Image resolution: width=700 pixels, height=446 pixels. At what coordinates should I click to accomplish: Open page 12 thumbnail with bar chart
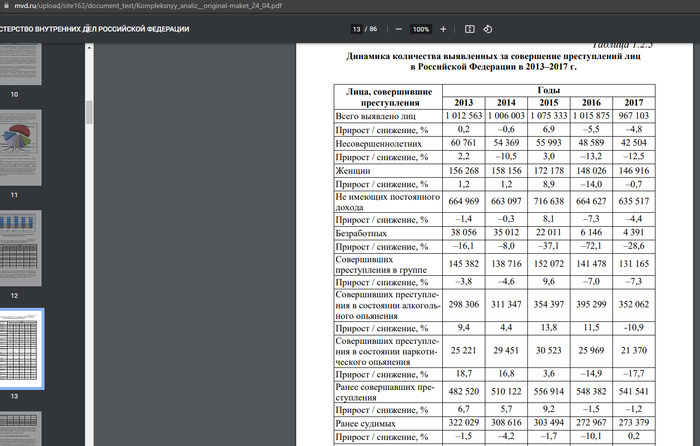pos(20,248)
